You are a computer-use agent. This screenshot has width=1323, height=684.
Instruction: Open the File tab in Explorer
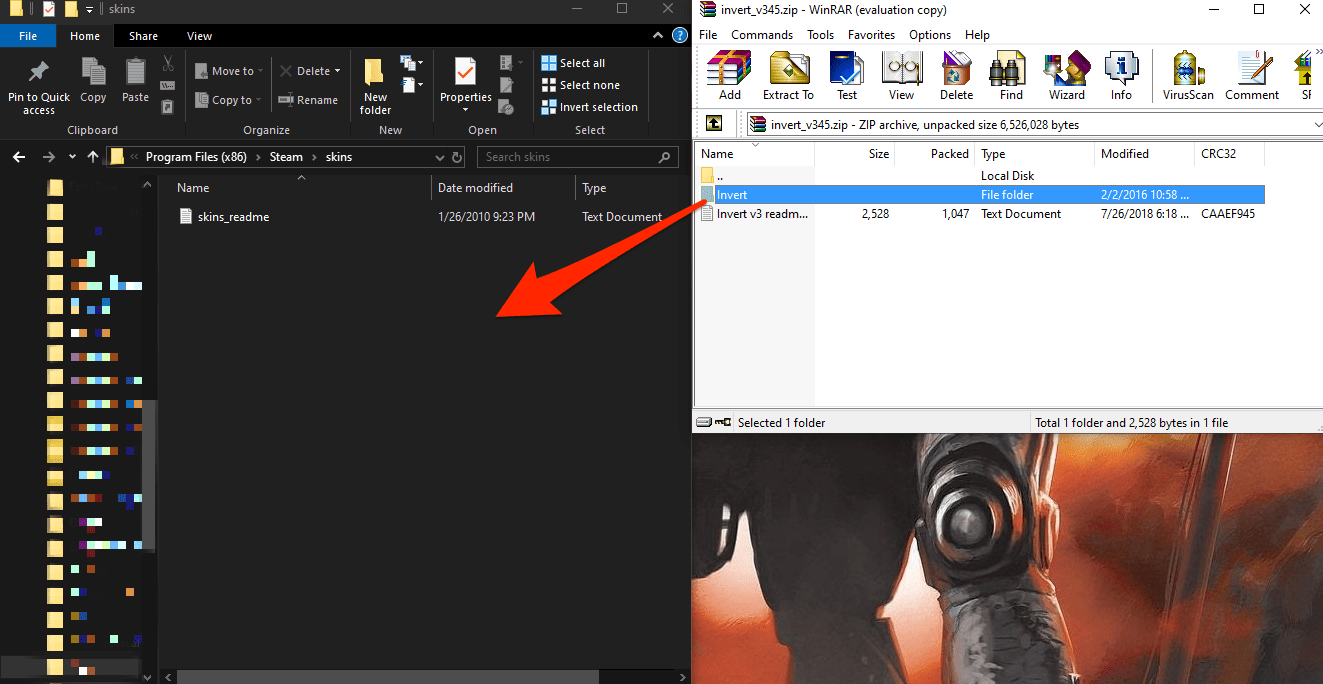pyautogui.click(x=28, y=36)
